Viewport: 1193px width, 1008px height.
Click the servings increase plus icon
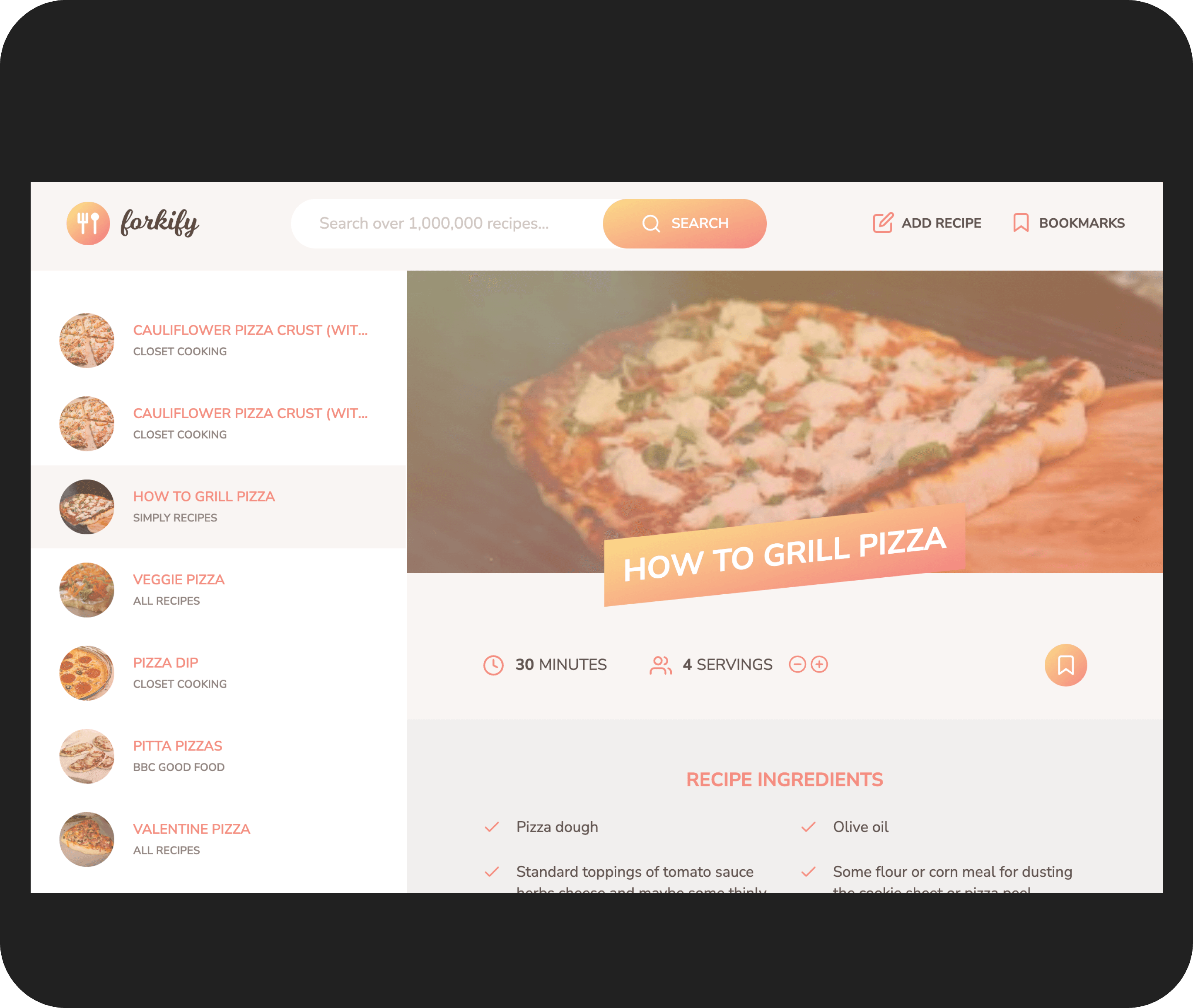pyautogui.click(x=820, y=664)
